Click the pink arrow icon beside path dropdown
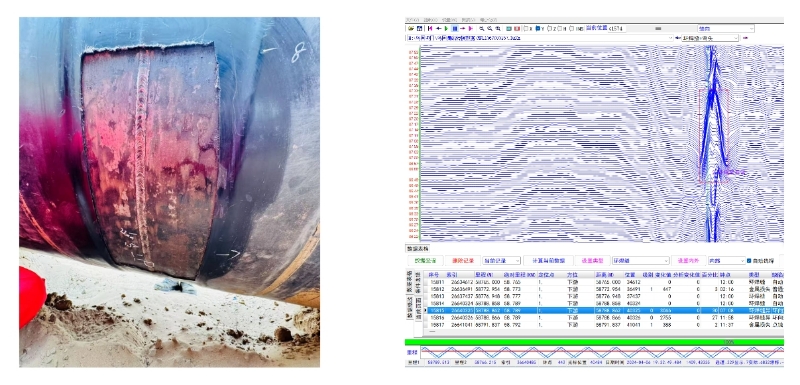Viewport: 800px width, 385px height. [x=745, y=38]
